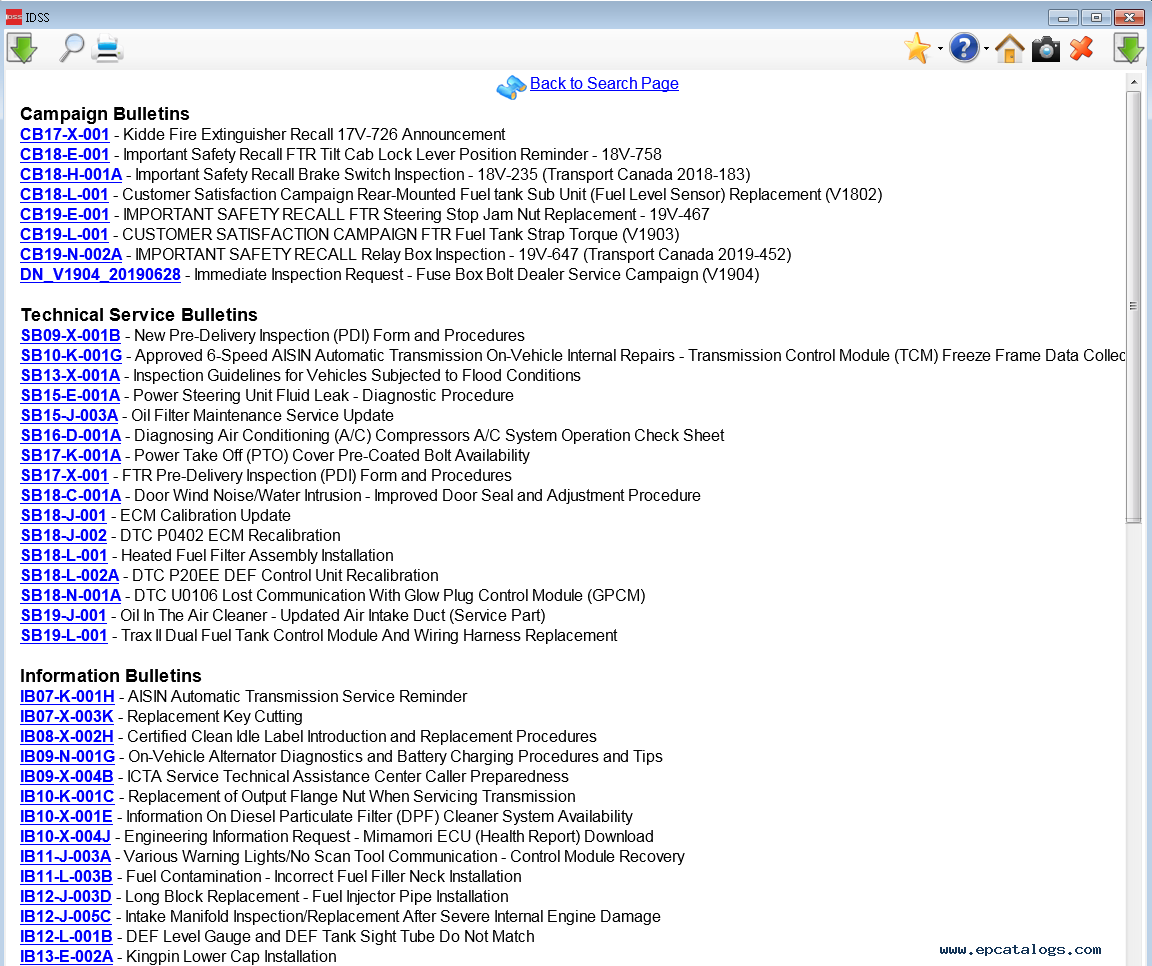Click the camera screenshot icon
The width and height of the screenshot is (1152, 966).
[1045, 49]
